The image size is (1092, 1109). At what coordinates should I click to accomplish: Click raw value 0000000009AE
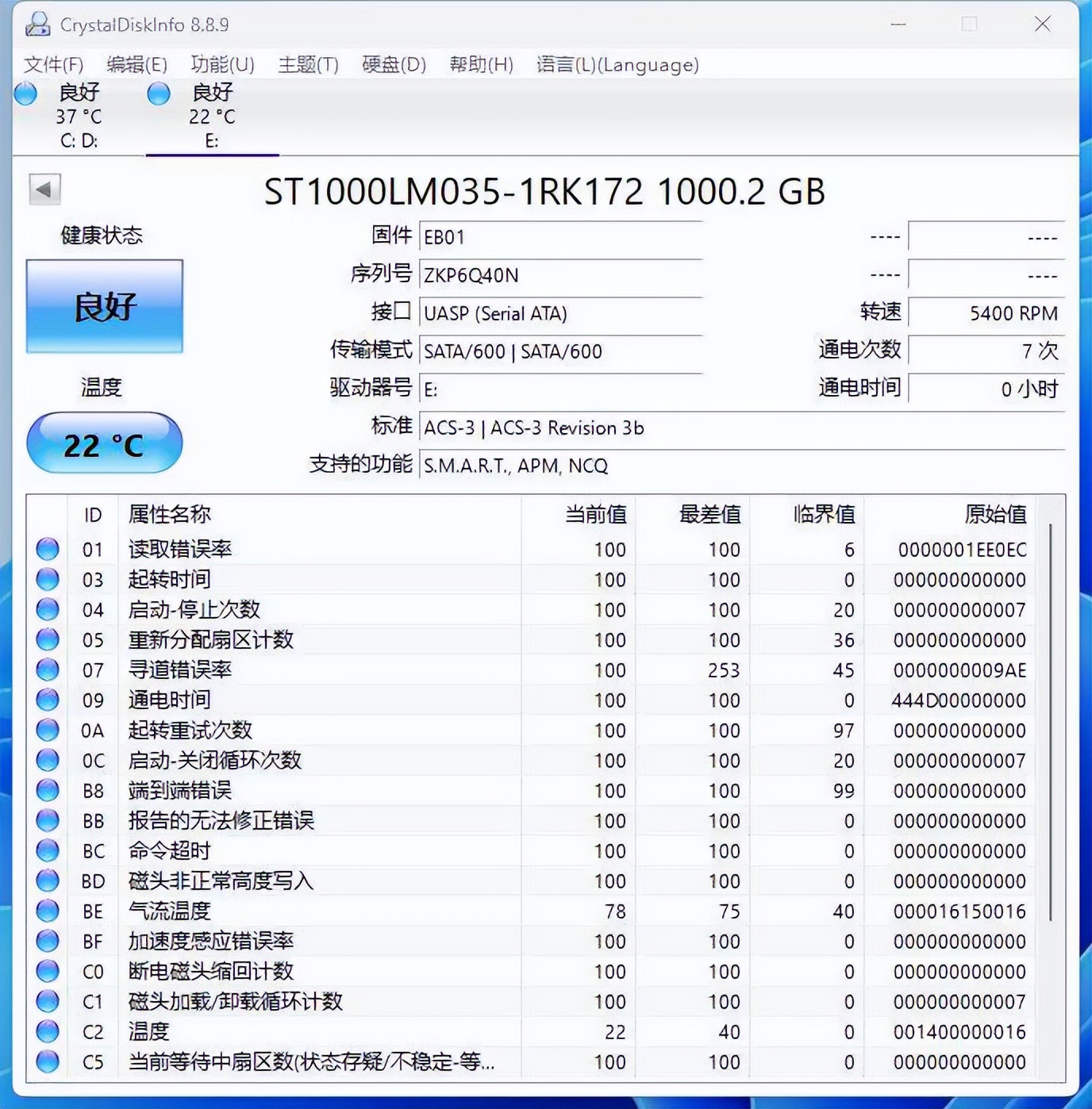pos(959,670)
